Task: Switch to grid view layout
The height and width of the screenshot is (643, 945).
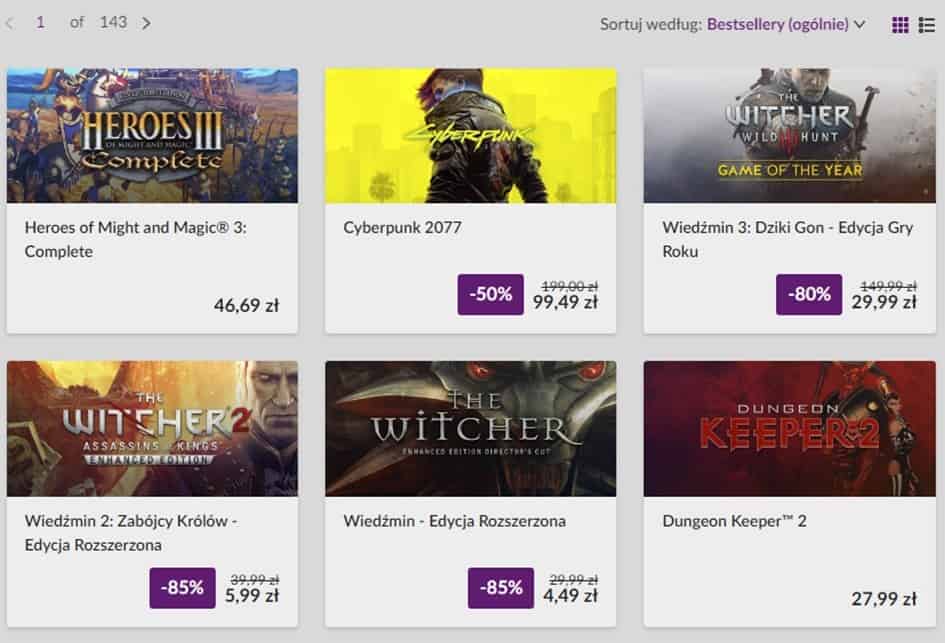Action: click(x=900, y=25)
